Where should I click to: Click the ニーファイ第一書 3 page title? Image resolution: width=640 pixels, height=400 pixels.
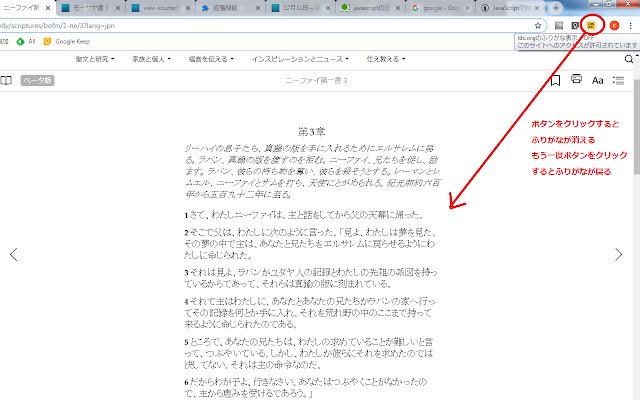[x=316, y=80]
